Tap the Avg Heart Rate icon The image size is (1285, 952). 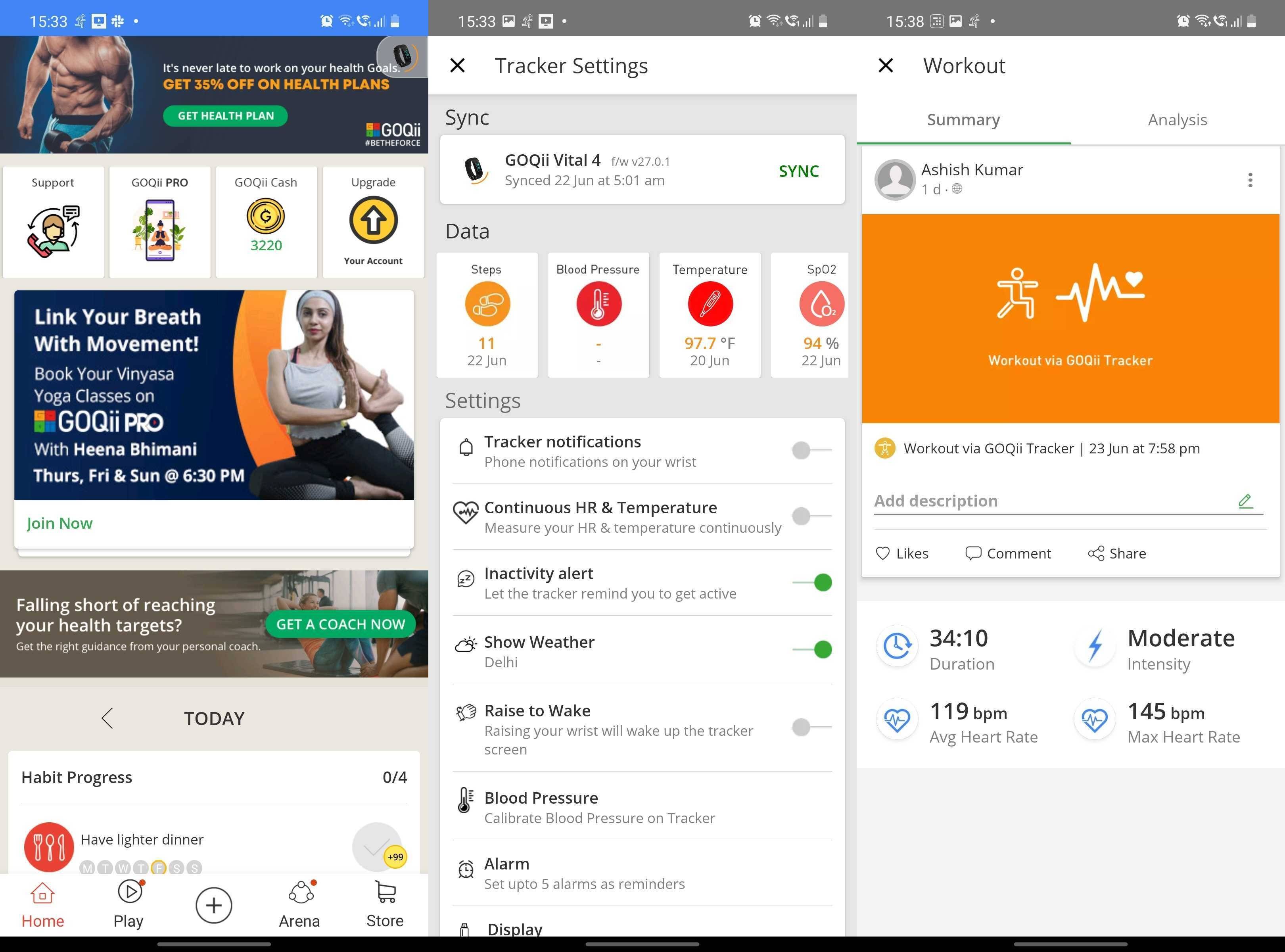coord(897,719)
